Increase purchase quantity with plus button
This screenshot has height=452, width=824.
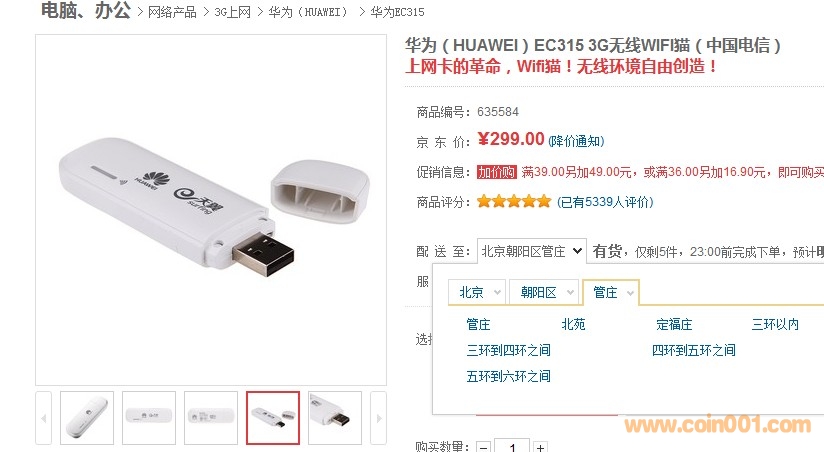coord(540,447)
